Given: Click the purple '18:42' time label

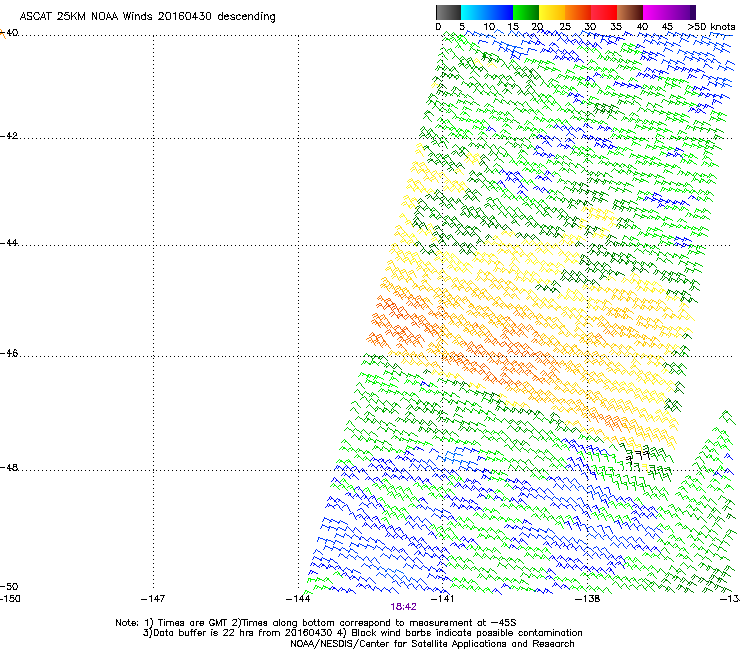Looking at the screenshot, I should (404, 607).
